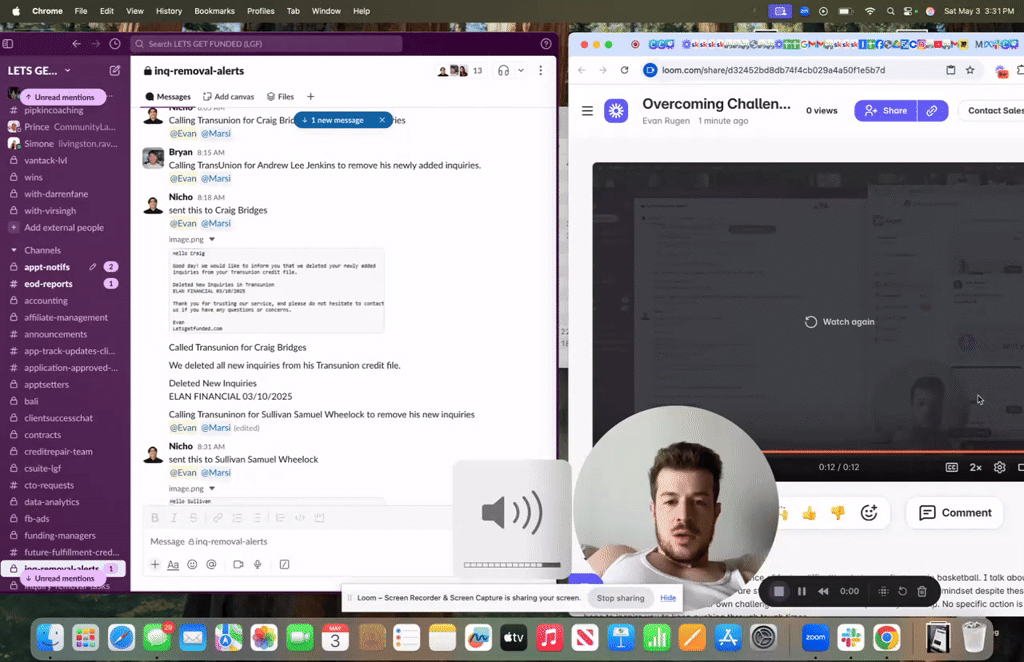Open channel more options menu
This screenshot has height=662, width=1024.
coord(541,71)
